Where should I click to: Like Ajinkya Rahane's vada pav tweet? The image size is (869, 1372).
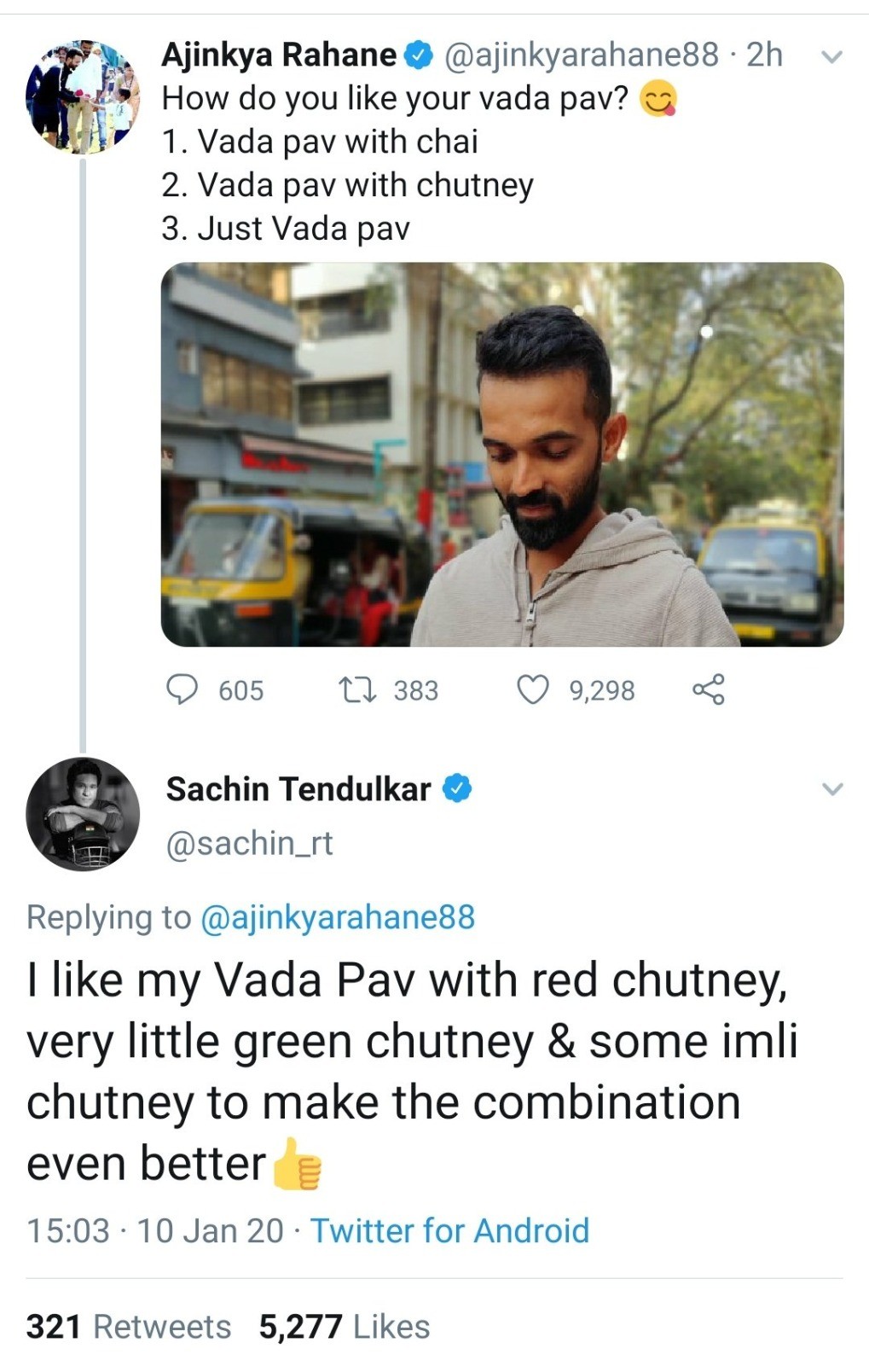(x=533, y=689)
